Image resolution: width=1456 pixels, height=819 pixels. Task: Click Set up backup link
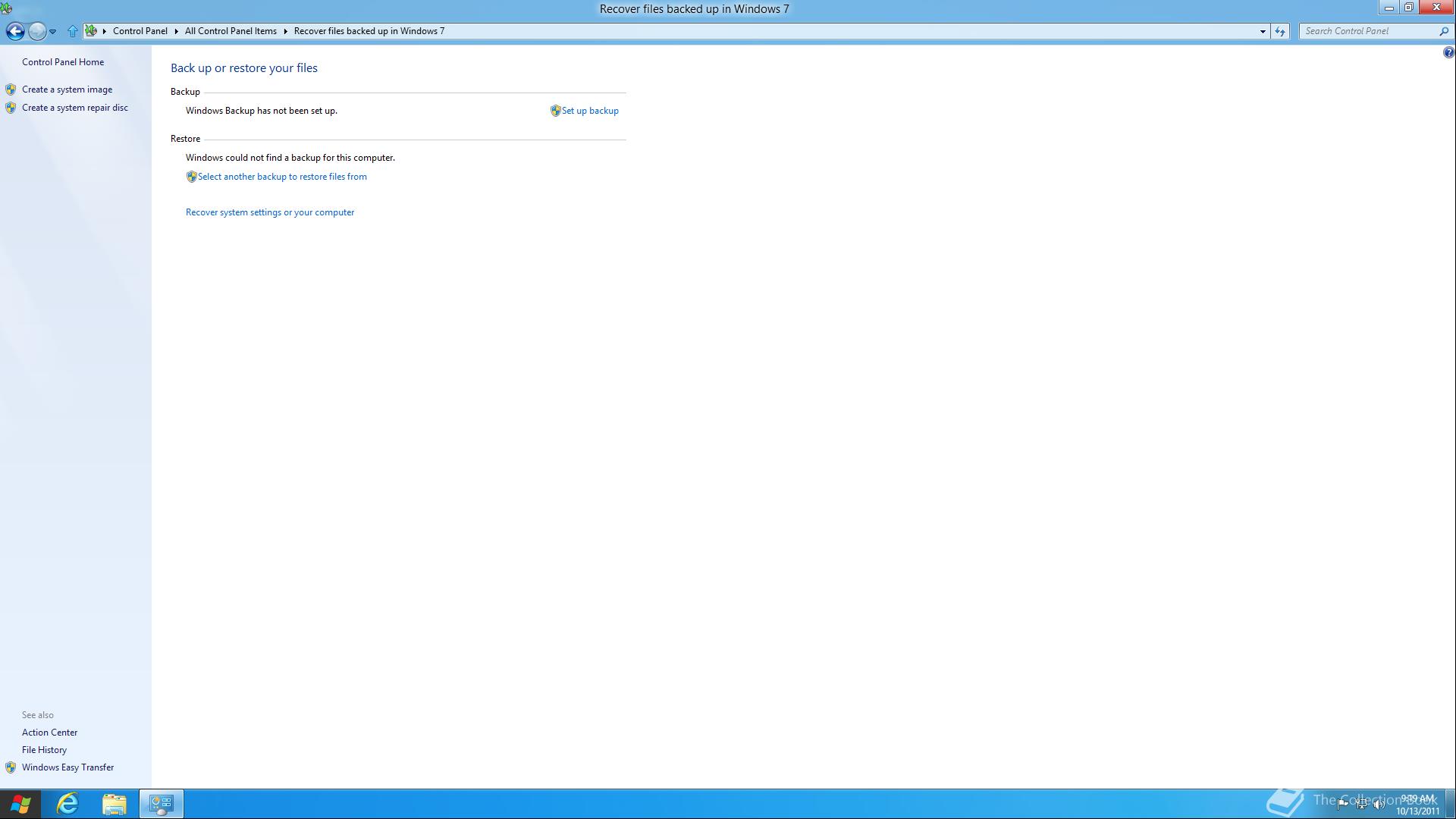590,111
